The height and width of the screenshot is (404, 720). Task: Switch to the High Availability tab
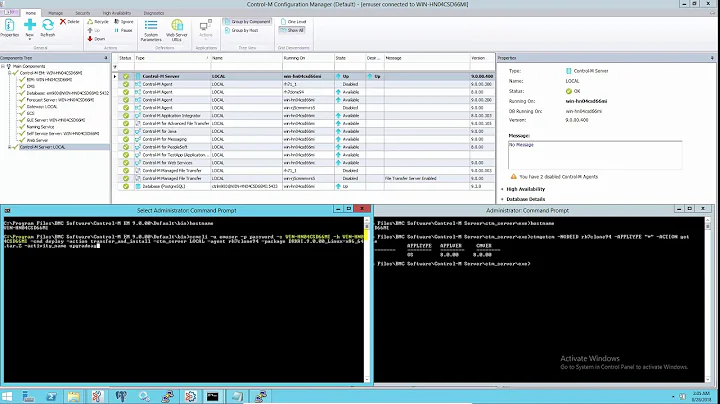(117, 13)
